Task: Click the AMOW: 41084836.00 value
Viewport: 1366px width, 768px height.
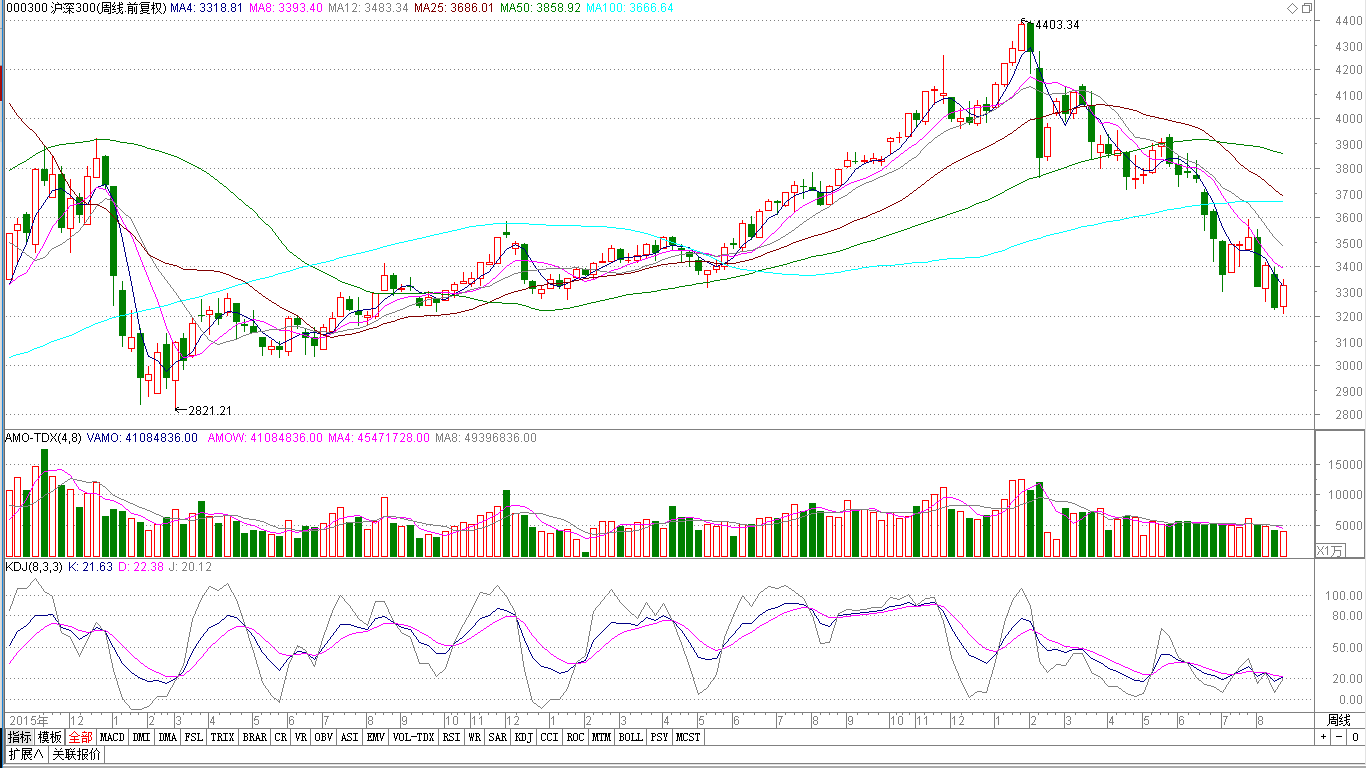Action: click(265, 438)
